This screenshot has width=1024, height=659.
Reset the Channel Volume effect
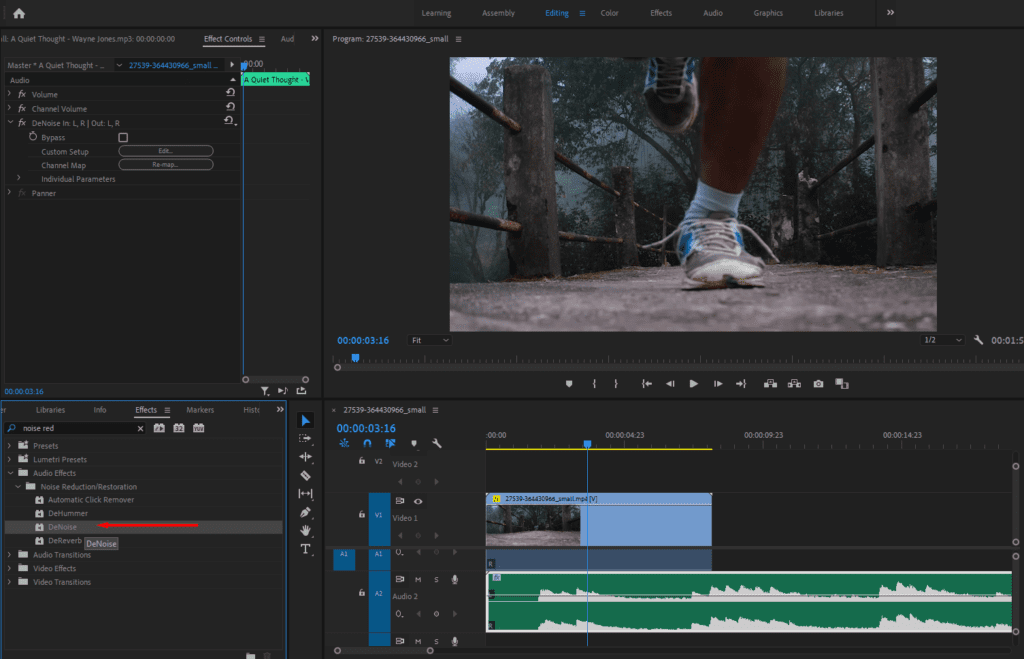point(230,107)
